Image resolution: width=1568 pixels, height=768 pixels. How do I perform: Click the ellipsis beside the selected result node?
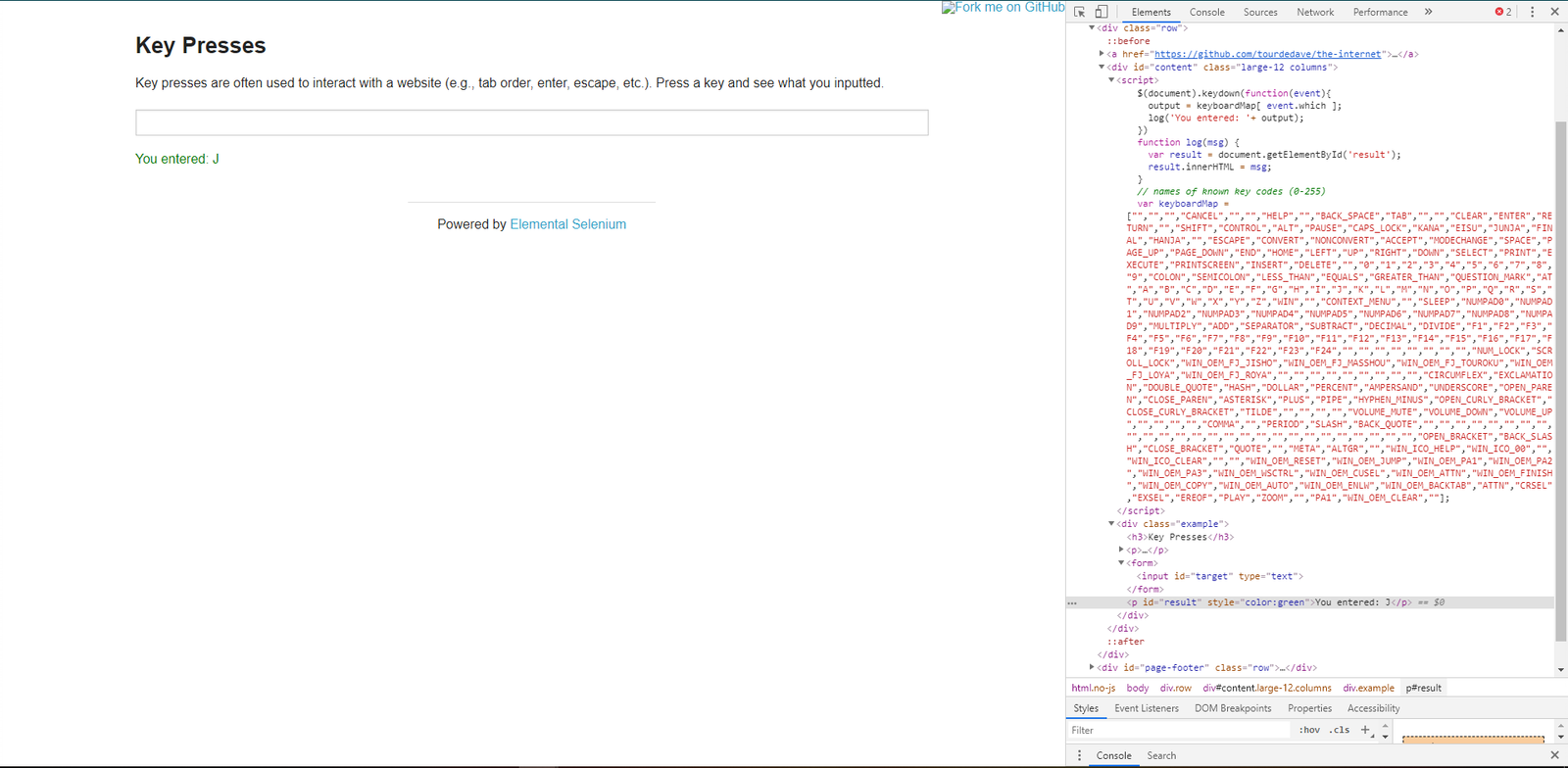click(x=1073, y=602)
